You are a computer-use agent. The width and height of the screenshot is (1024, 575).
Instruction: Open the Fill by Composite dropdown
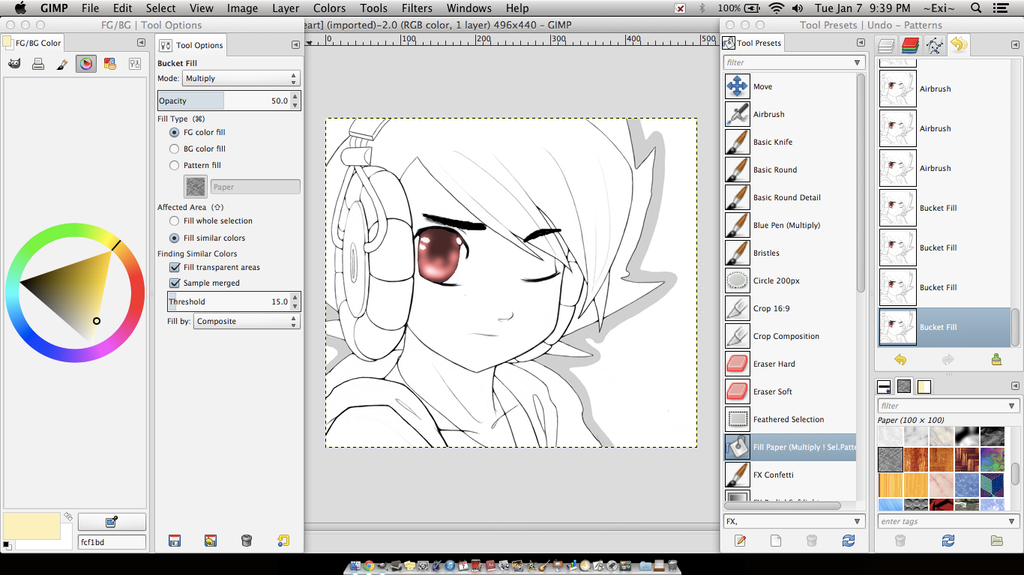(x=246, y=321)
